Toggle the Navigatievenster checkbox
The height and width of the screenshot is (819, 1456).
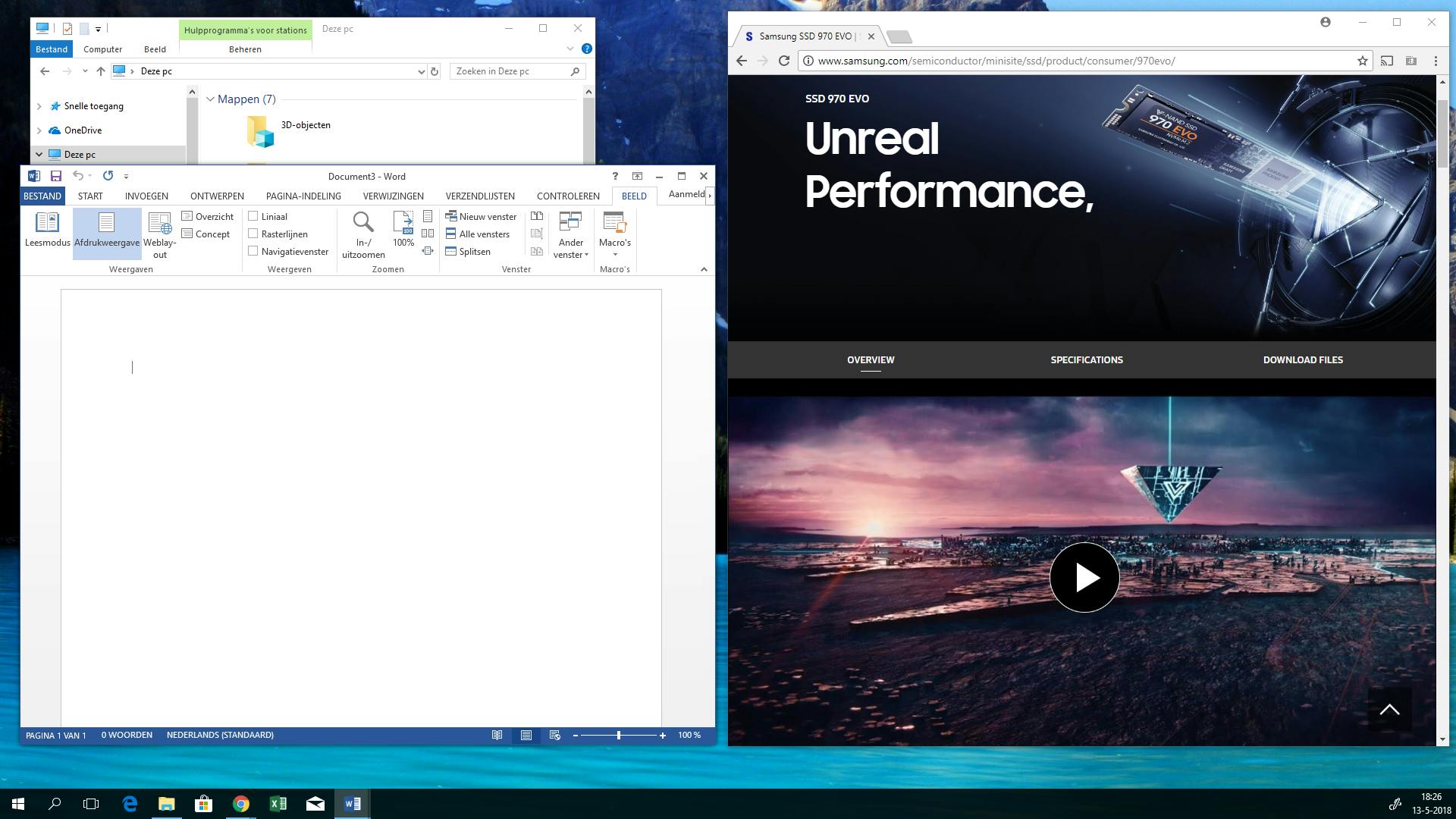point(253,252)
